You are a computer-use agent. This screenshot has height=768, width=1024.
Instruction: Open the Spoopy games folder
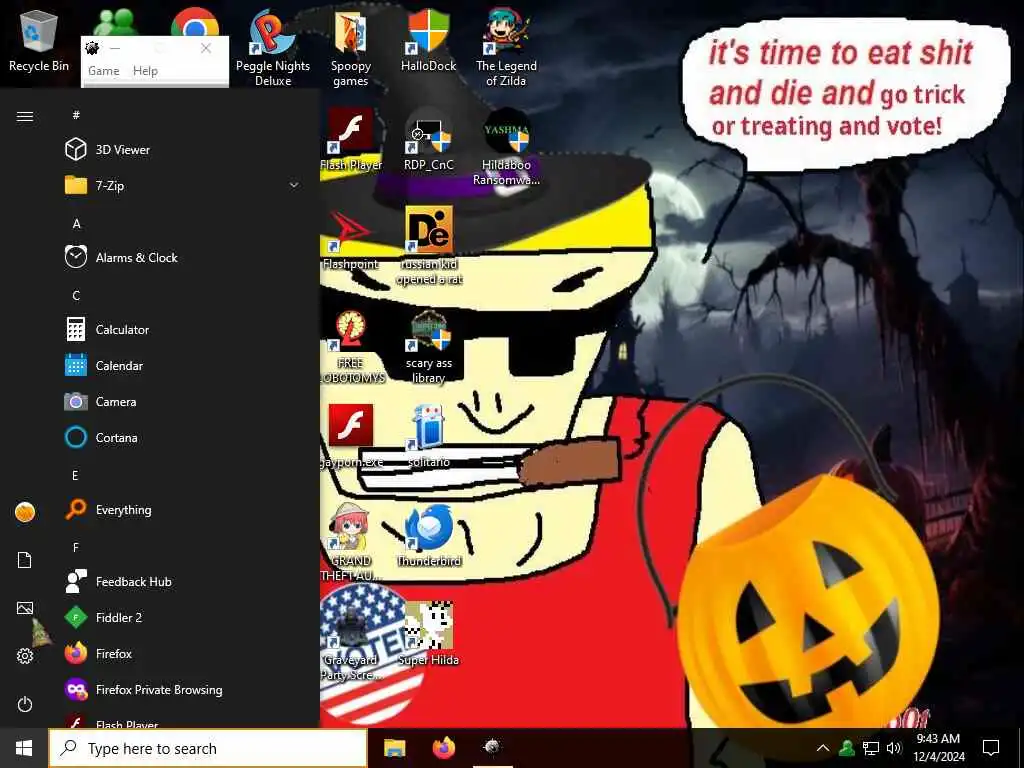(351, 48)
